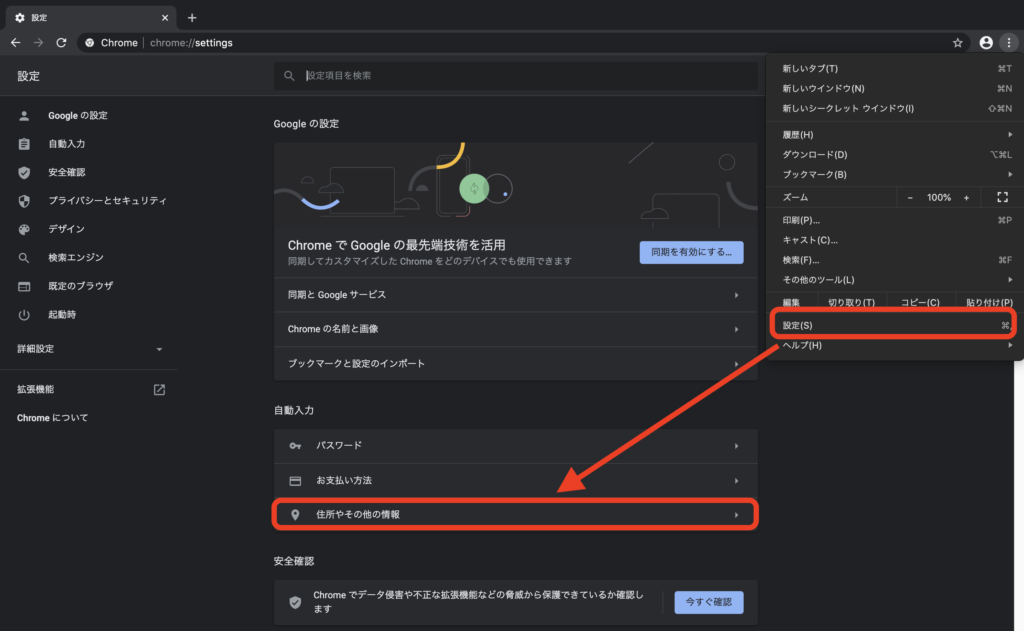The height and width of the screenshot is (631, 1024).
Task: Open the Chrome の名前と画像 row chevron
Action: click(x=736, y=329)
